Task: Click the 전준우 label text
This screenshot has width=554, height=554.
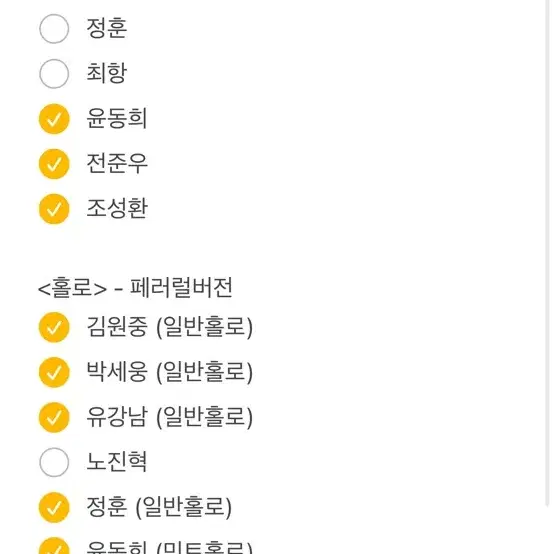Action: [x=117, y=163]
